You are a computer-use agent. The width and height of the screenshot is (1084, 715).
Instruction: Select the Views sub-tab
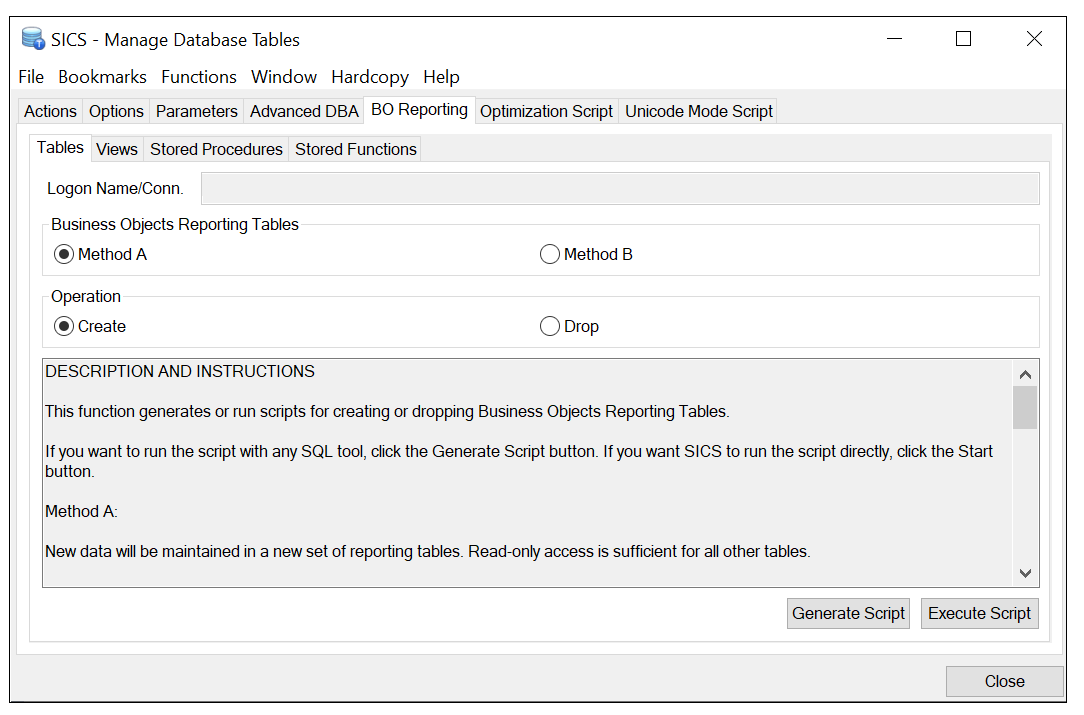pos(117,149)
